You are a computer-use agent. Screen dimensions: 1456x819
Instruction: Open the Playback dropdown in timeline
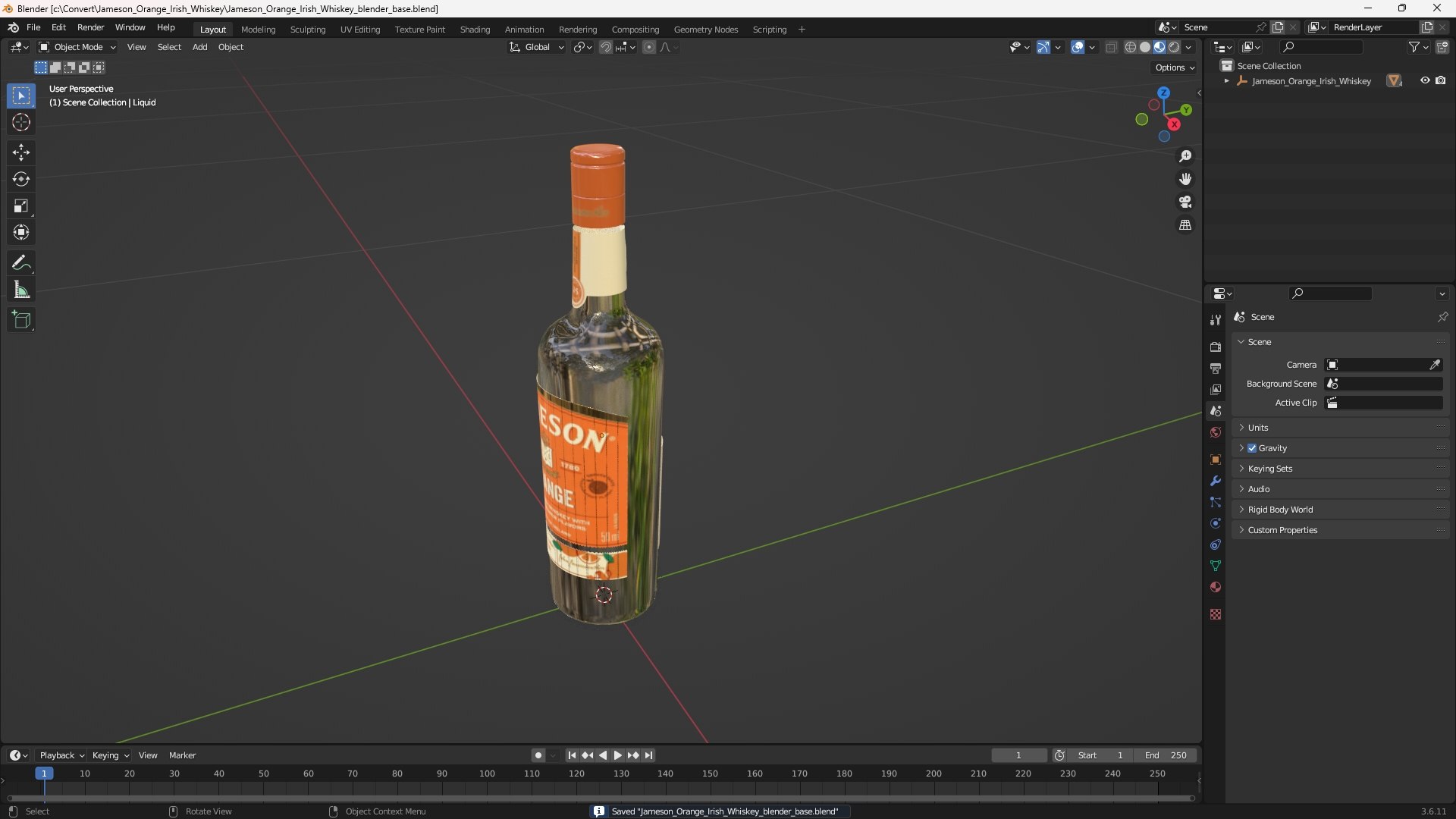(x=61, y=755)
